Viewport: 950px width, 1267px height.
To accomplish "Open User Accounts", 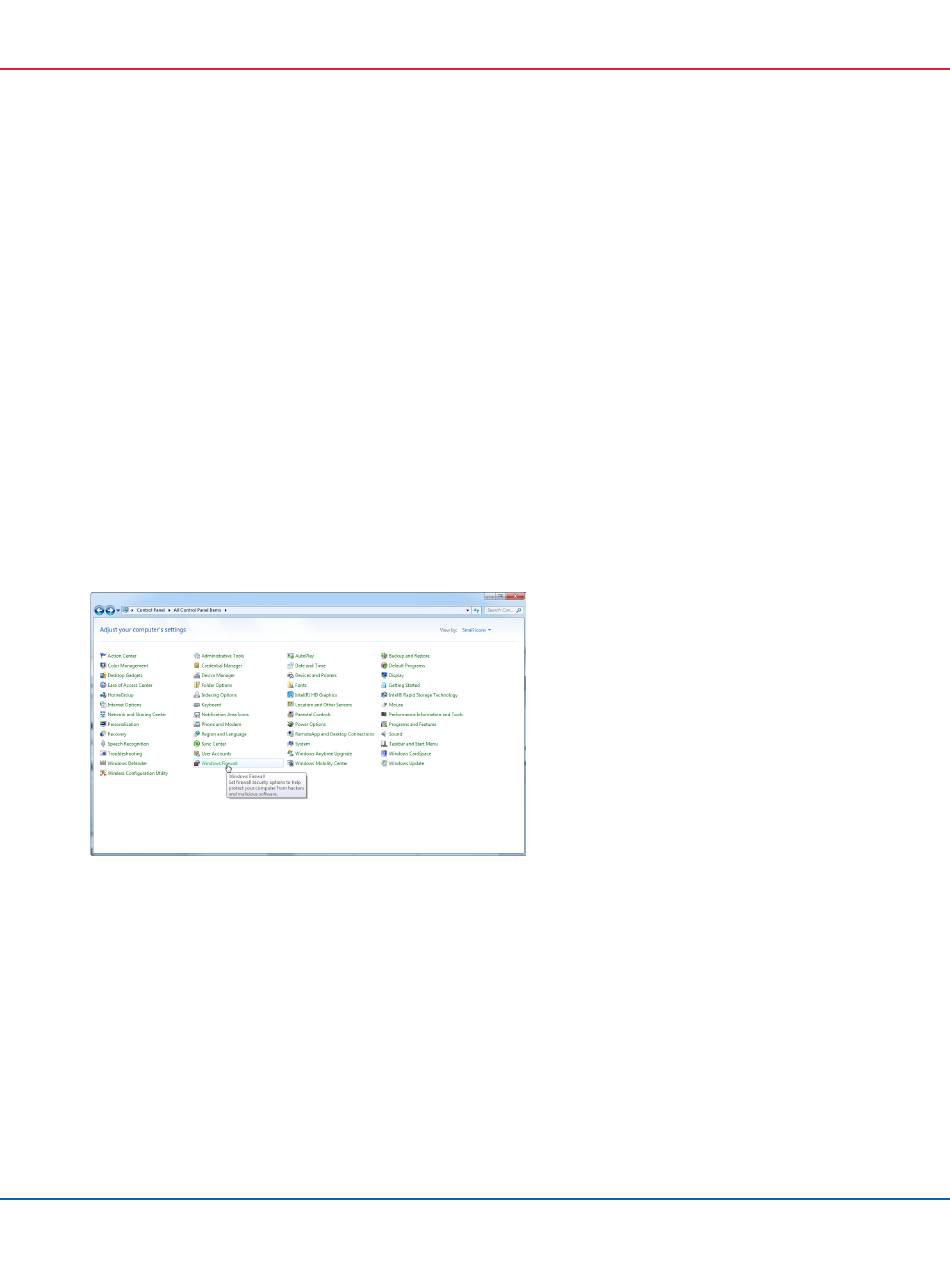I will (212, 753).
